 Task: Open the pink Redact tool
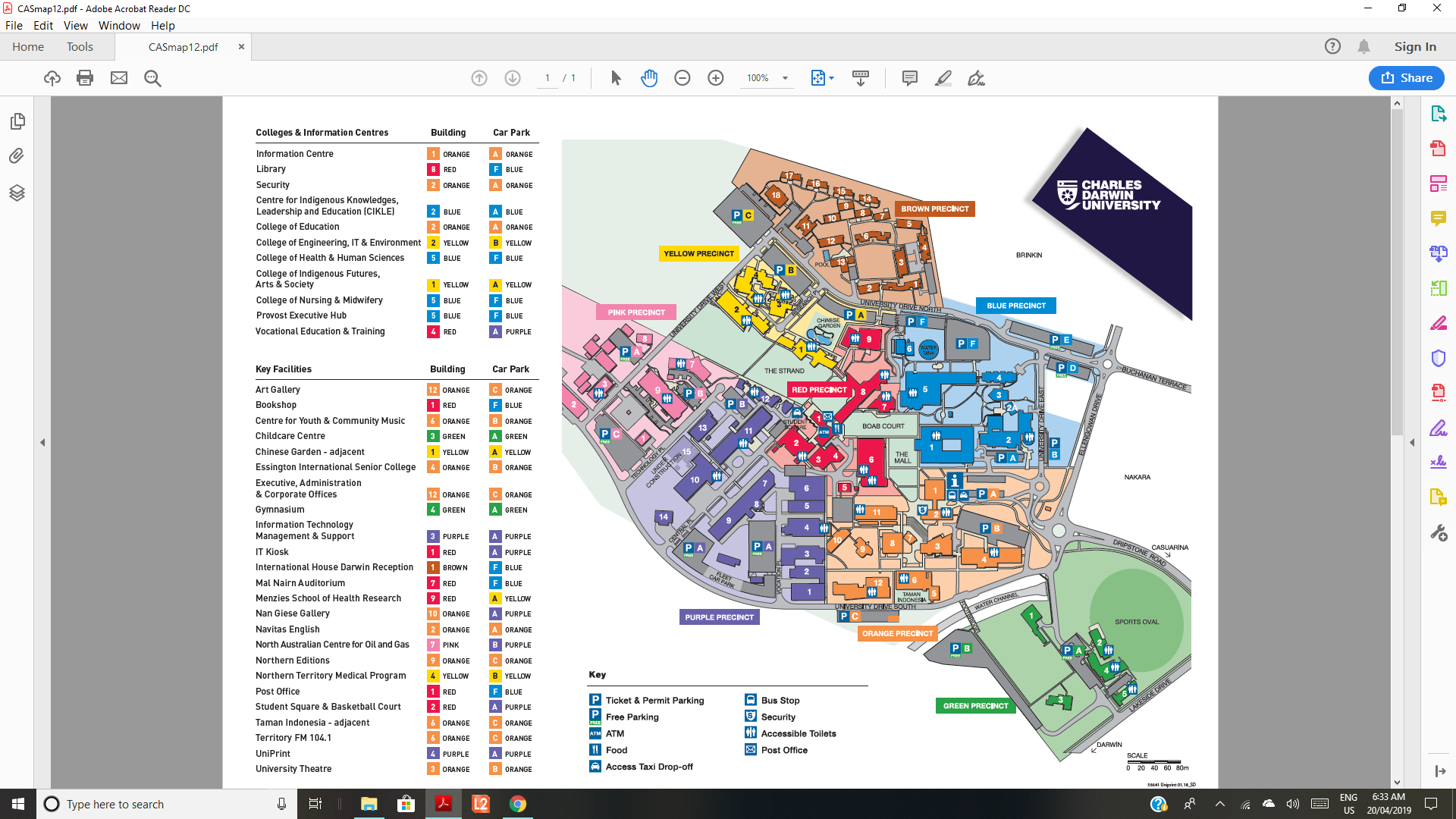click(1439, 323)
